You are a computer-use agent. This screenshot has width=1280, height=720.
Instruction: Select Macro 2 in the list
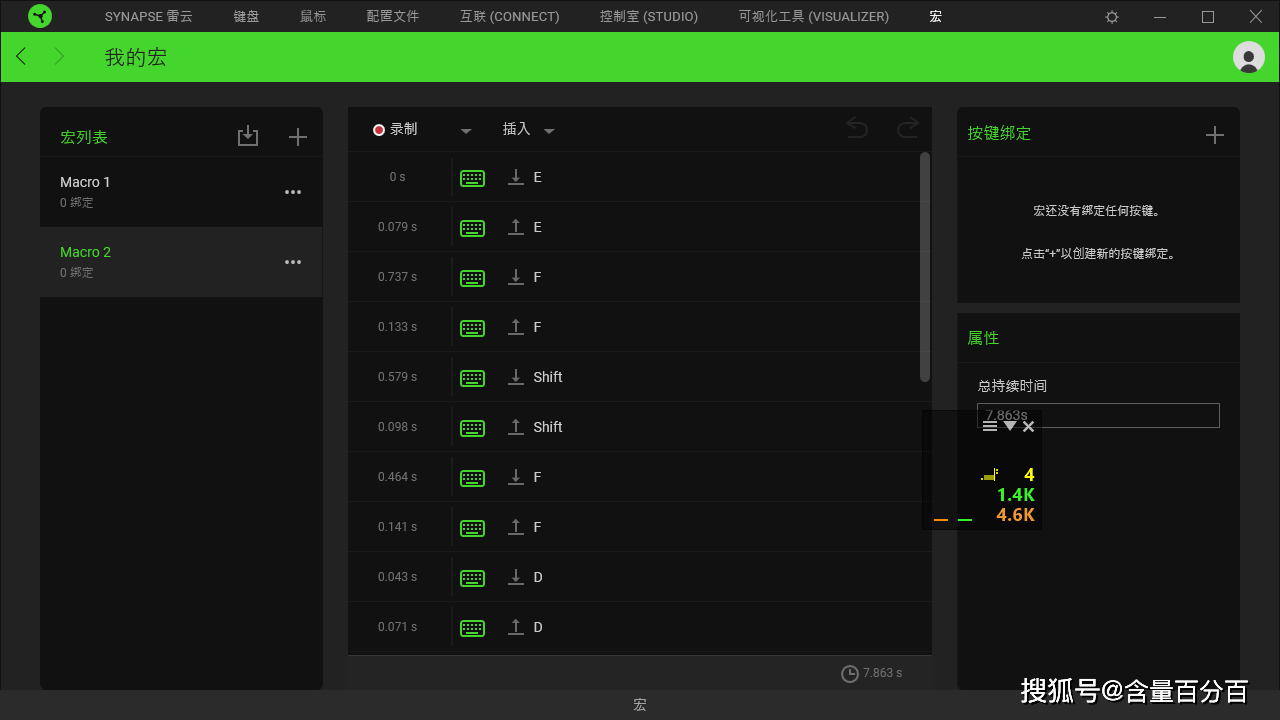pyautogui.click(x=181, y=262)
